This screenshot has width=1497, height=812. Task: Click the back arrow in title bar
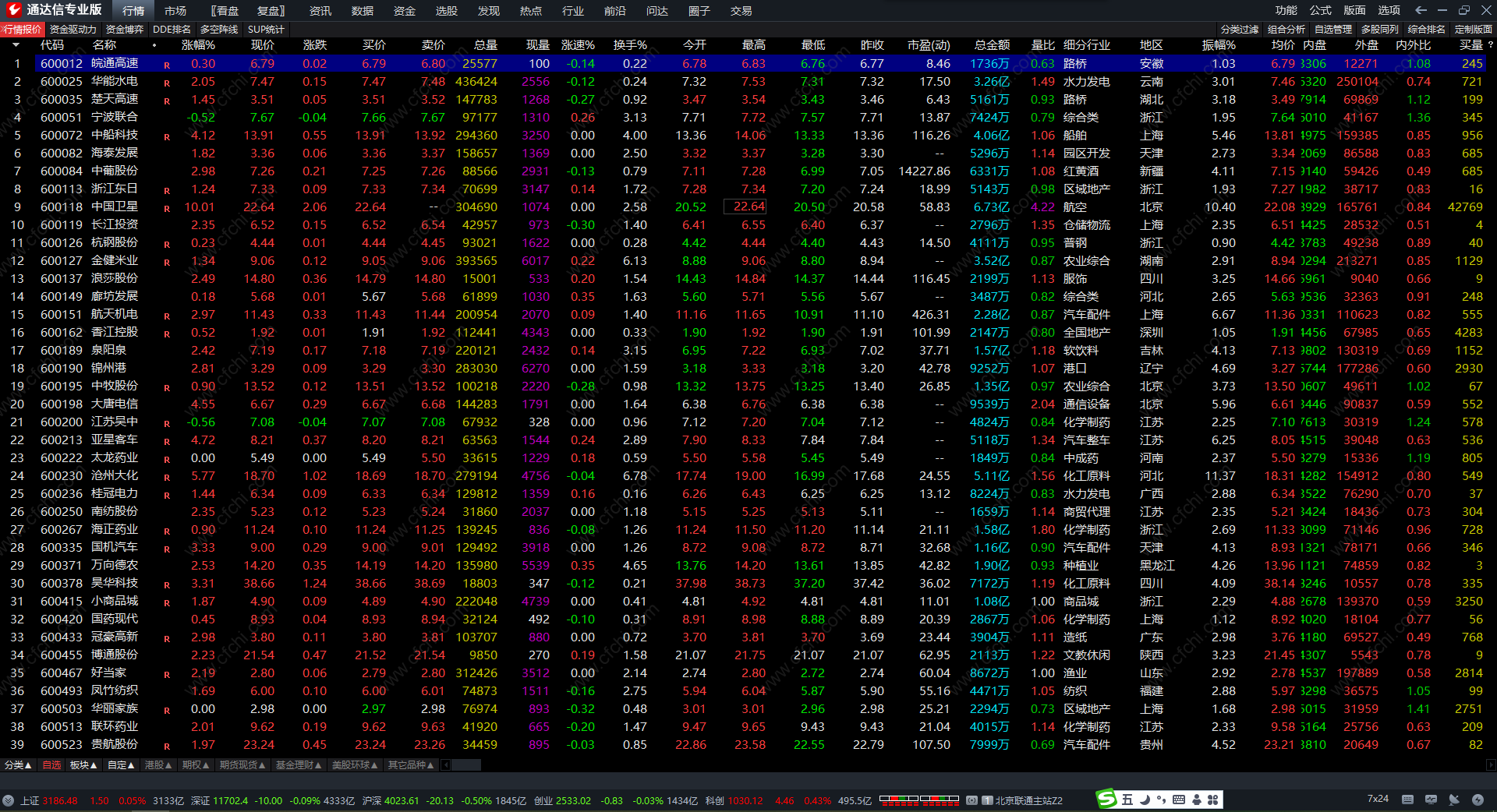(x=1421, y=10)
